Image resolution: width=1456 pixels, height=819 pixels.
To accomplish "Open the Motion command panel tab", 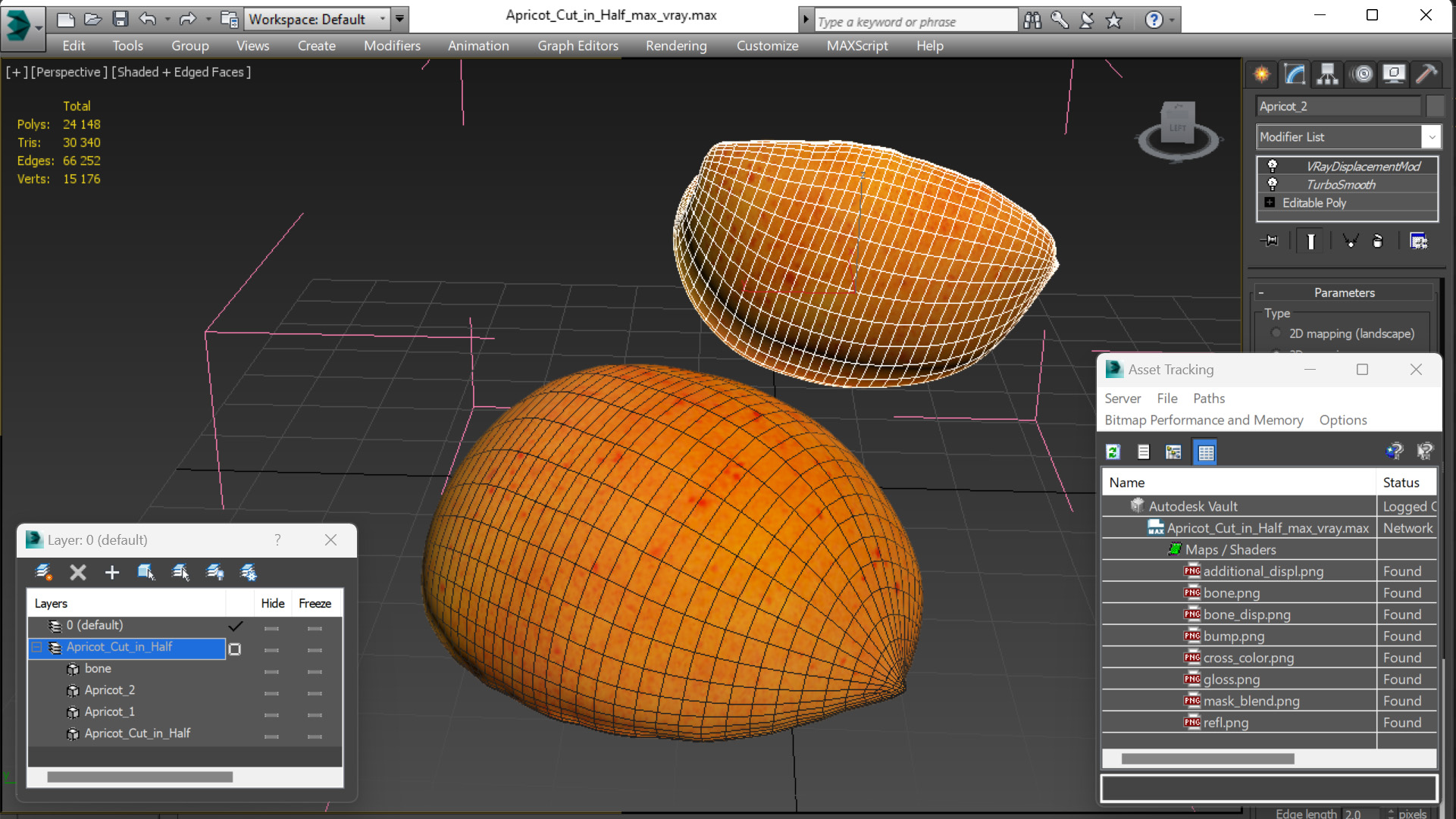I will point(1362,73).
